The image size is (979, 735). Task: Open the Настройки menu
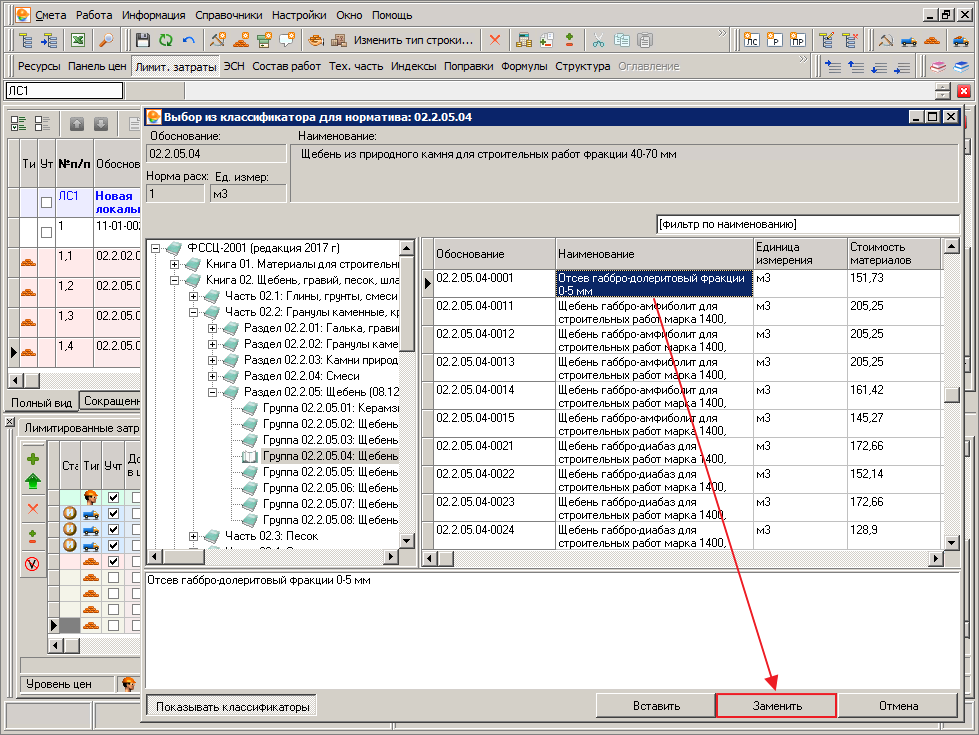(299, 15)
